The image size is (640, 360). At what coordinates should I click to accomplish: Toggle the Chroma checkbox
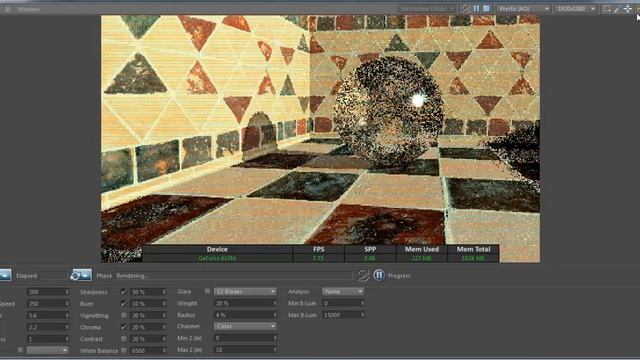point(123,327)
